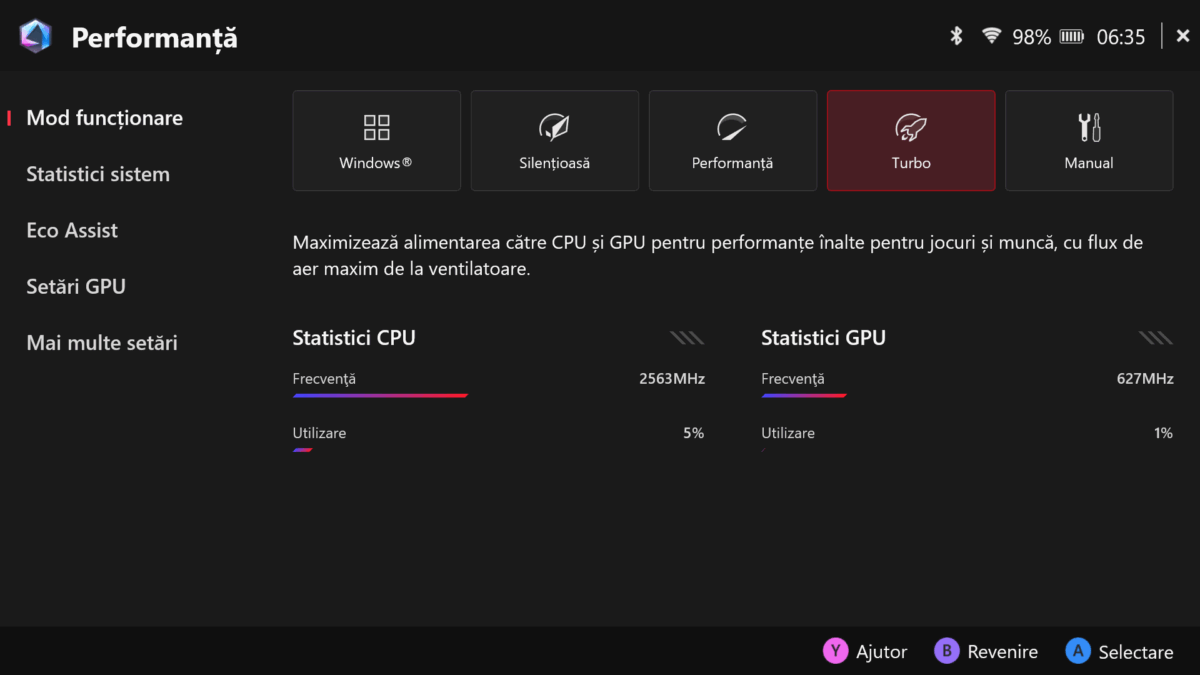
Task: Click the Bluetooth status icon
Action: 956,37
